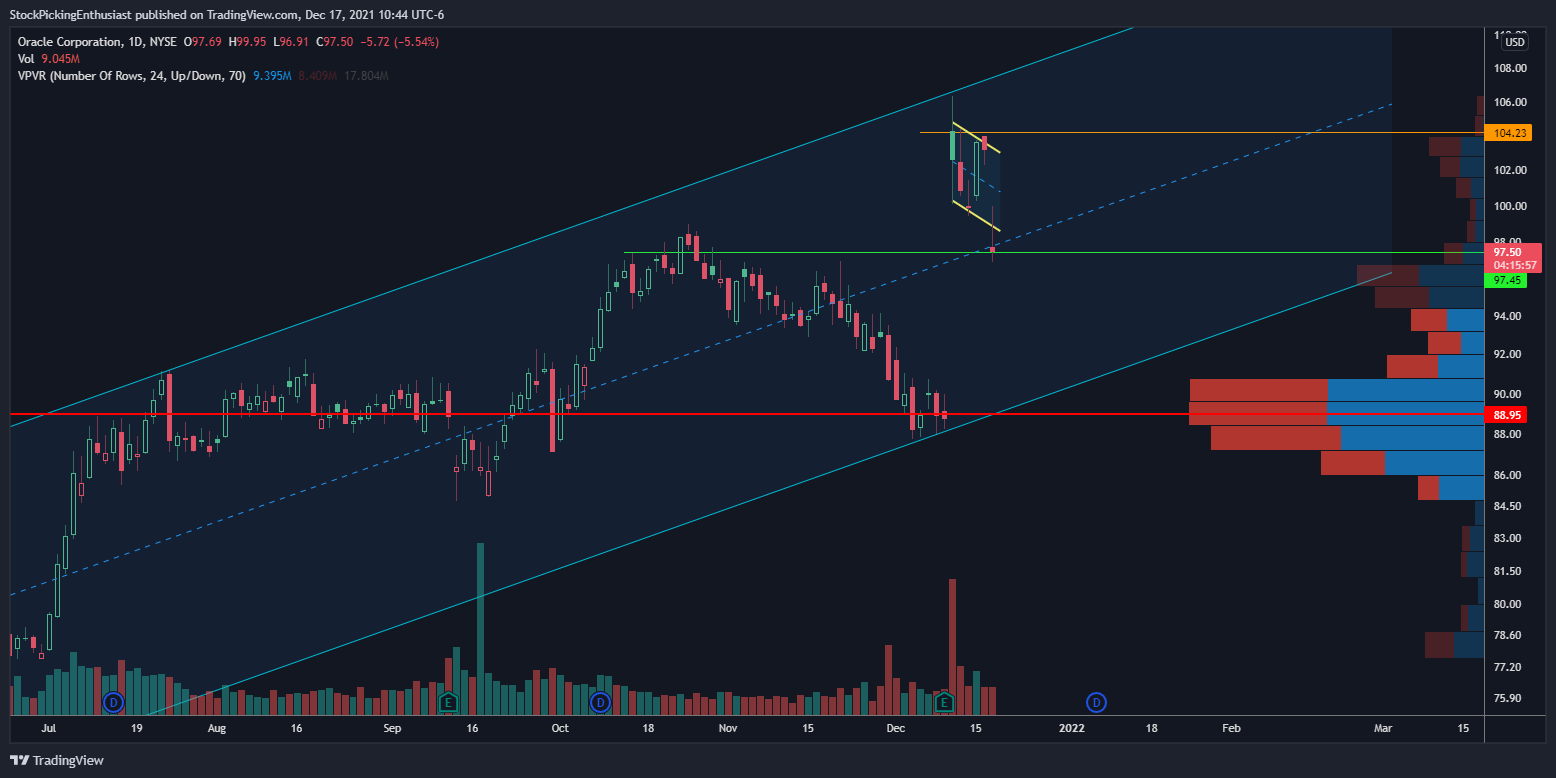Click the Aug label on time axis
The image size is (1556, 778).
218,729
